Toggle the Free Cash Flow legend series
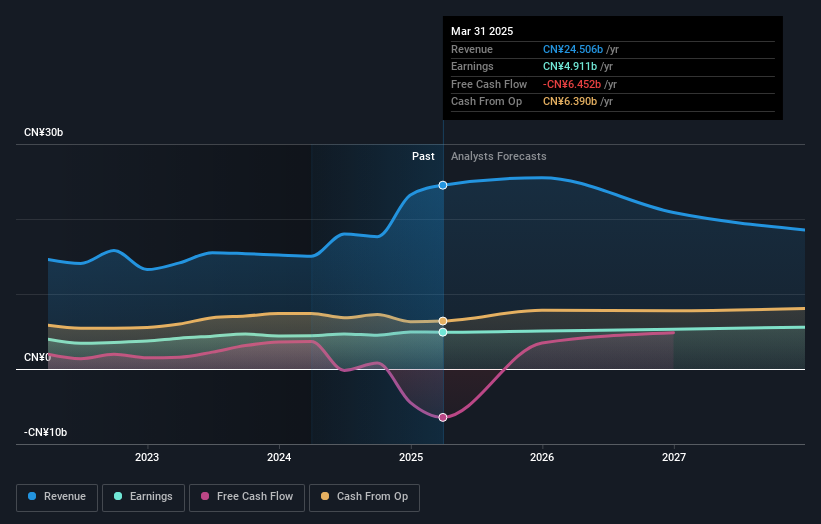Image resolution: width=821 pixels, height=524 pixels. pyautogui.click(x=247, y=497)
